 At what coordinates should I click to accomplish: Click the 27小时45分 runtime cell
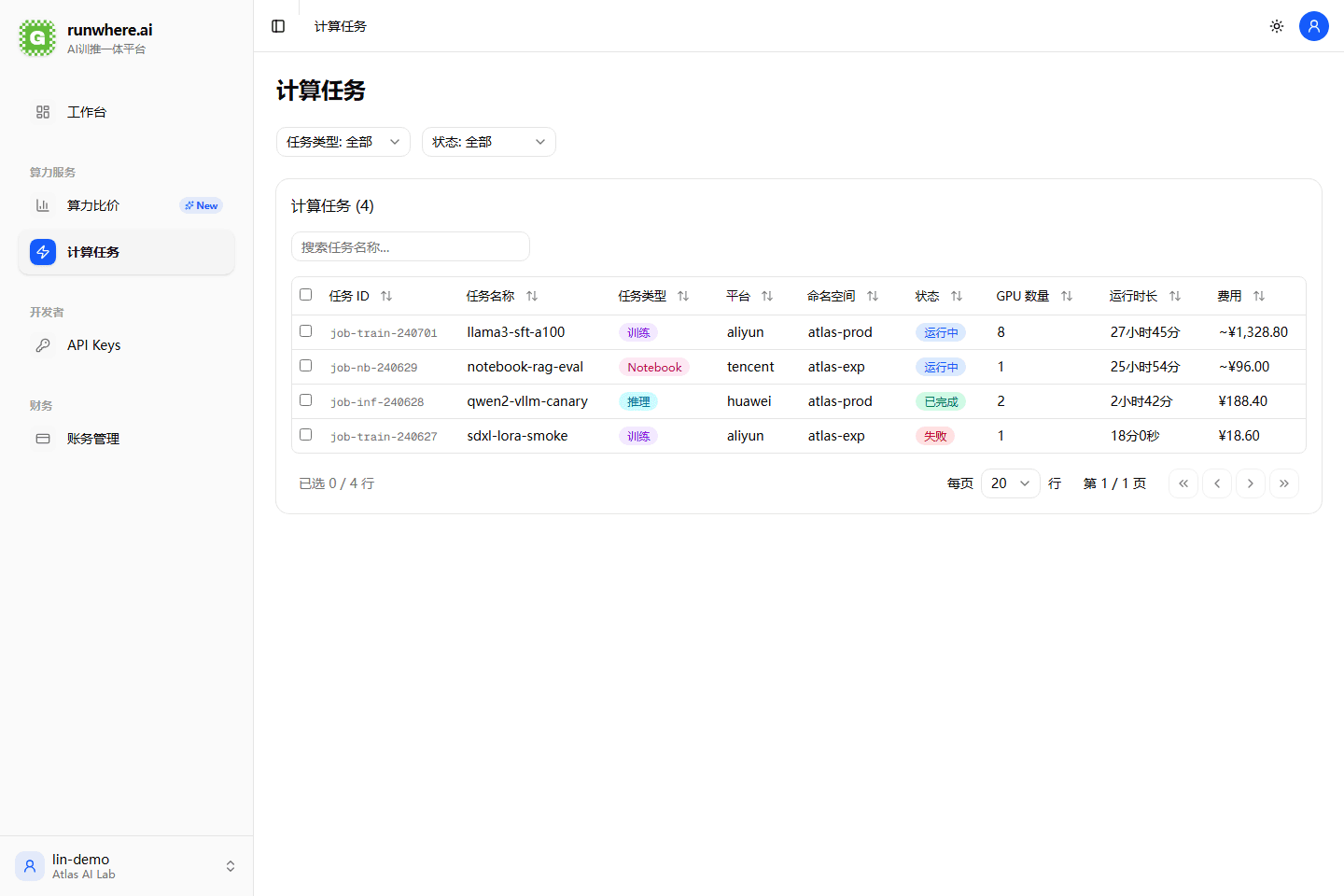(1145, 332)
